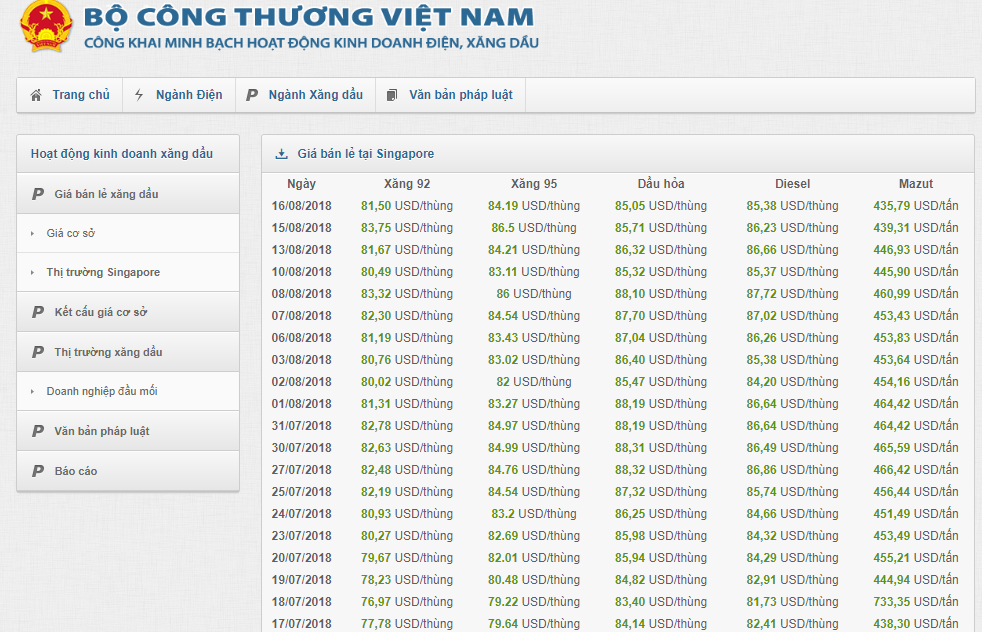This screenshot has width=982, height=632.
Task: Click the Xăng 95 column header
Action: coord(534,184)
